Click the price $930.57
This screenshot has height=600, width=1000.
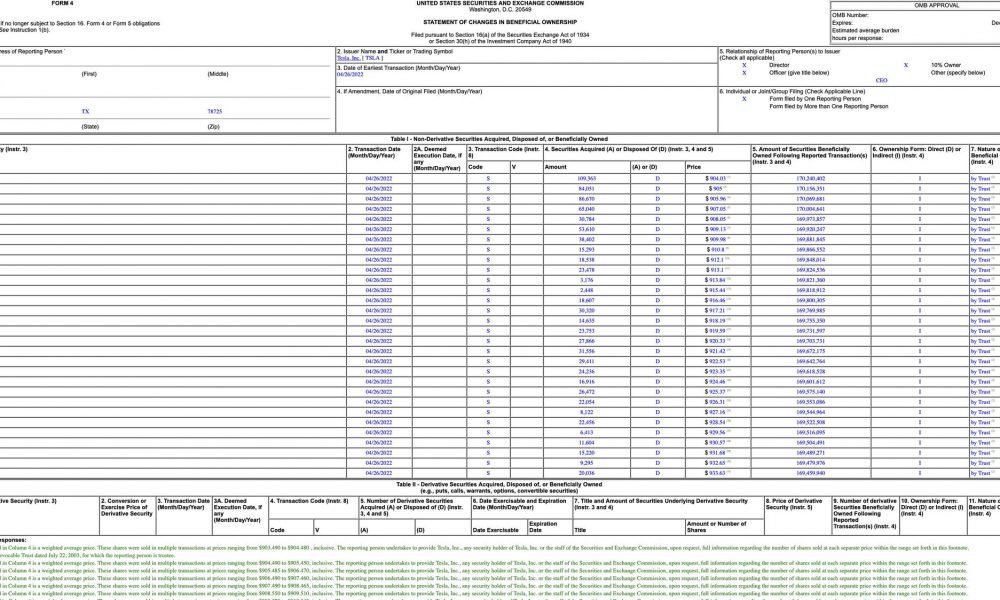pos(716,443)
